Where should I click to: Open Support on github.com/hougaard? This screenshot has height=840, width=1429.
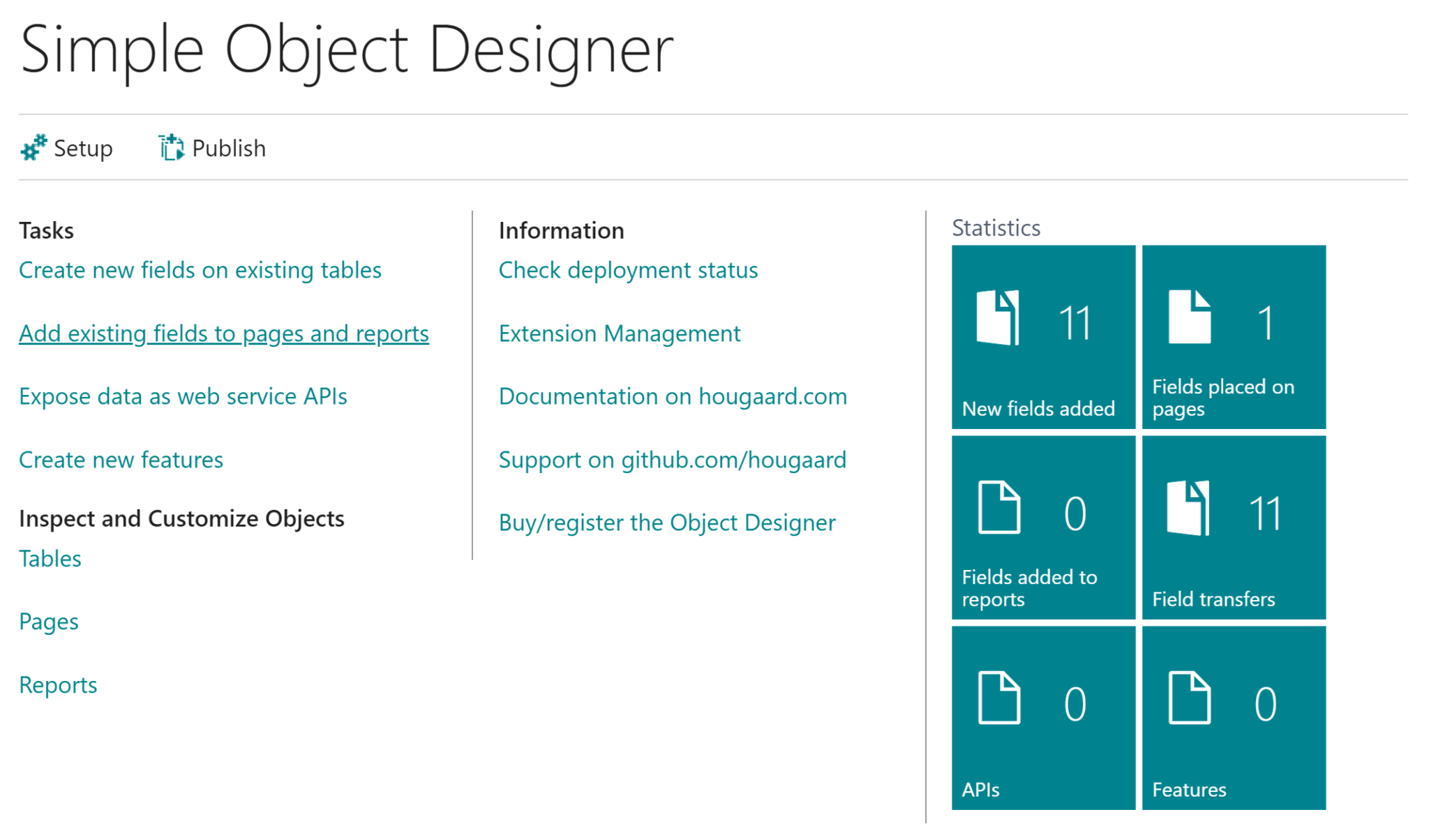672,459
